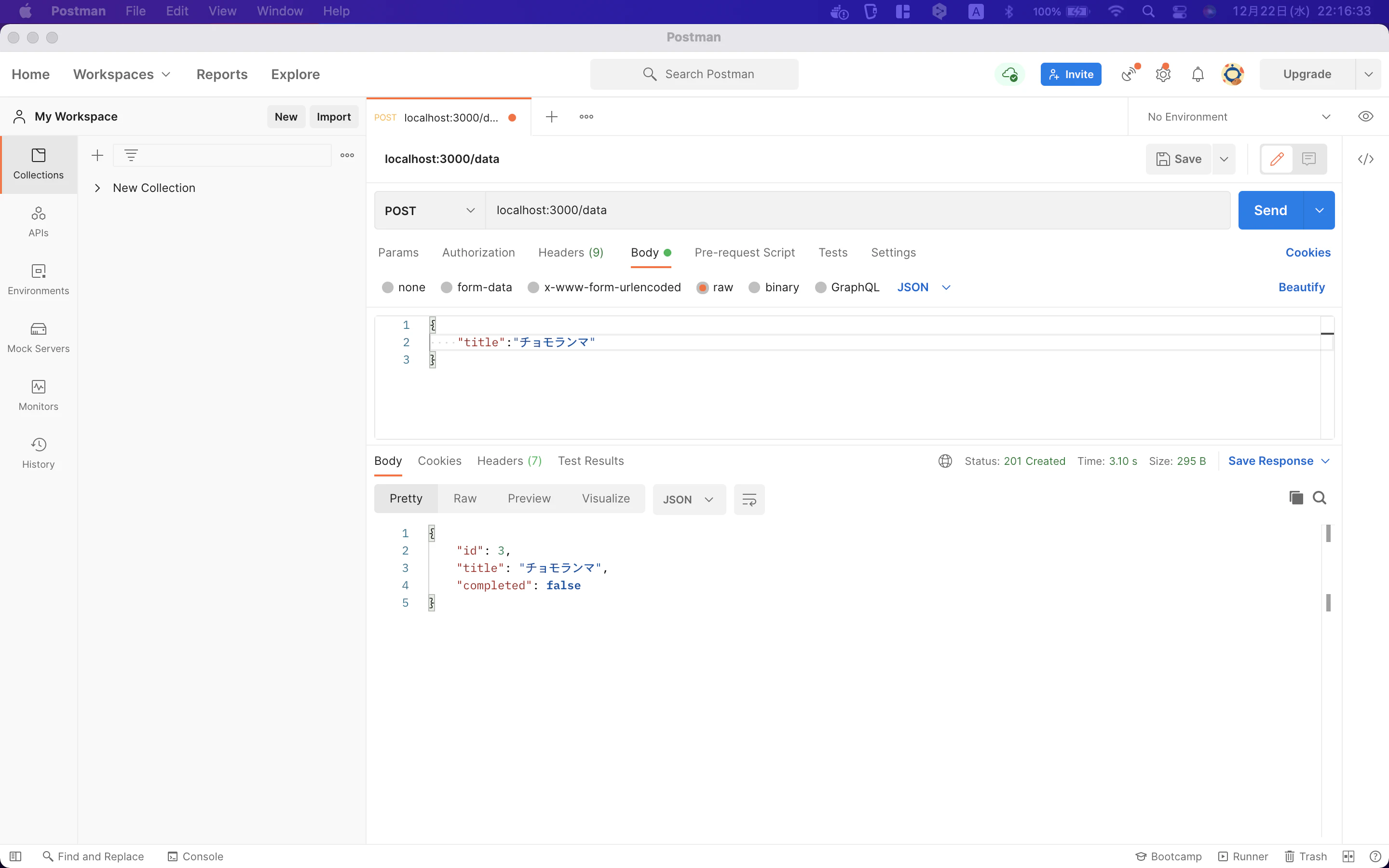Viewport: 1389px width, 868px height.
Task: Switch to build mode pencil icon
Action: coord(1277,159)
